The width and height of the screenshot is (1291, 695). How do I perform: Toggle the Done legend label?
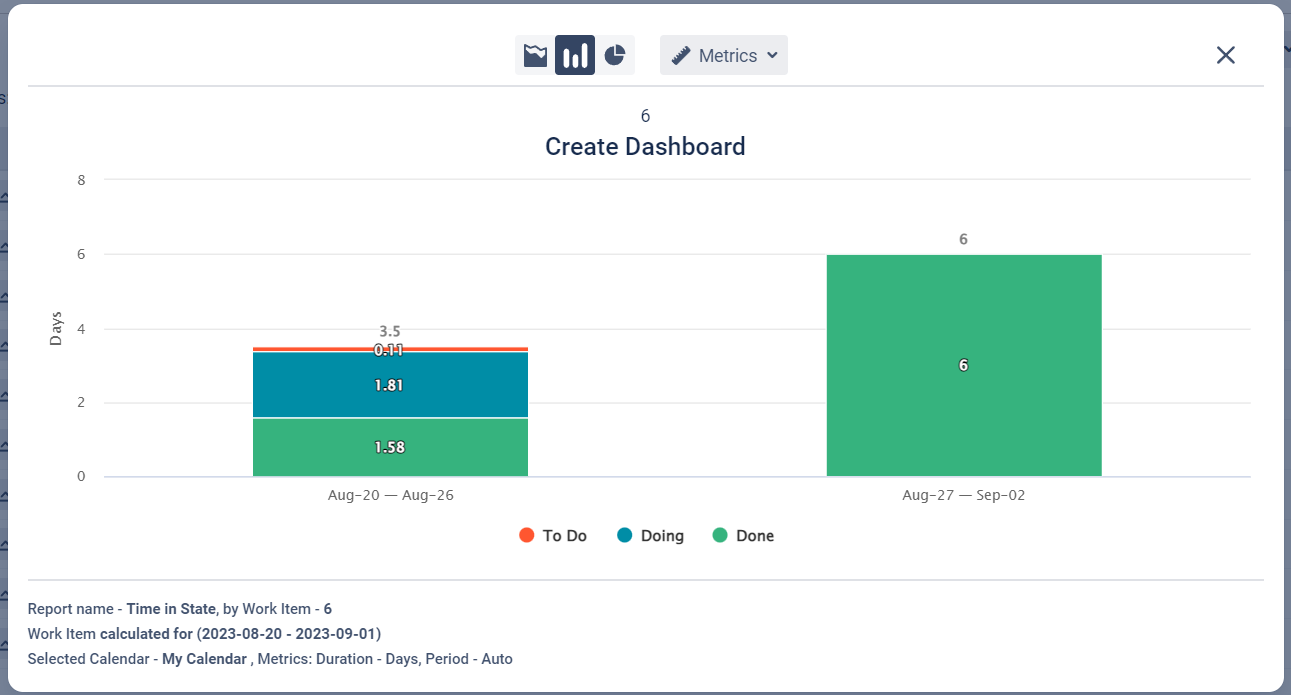[x=754, y=536]
